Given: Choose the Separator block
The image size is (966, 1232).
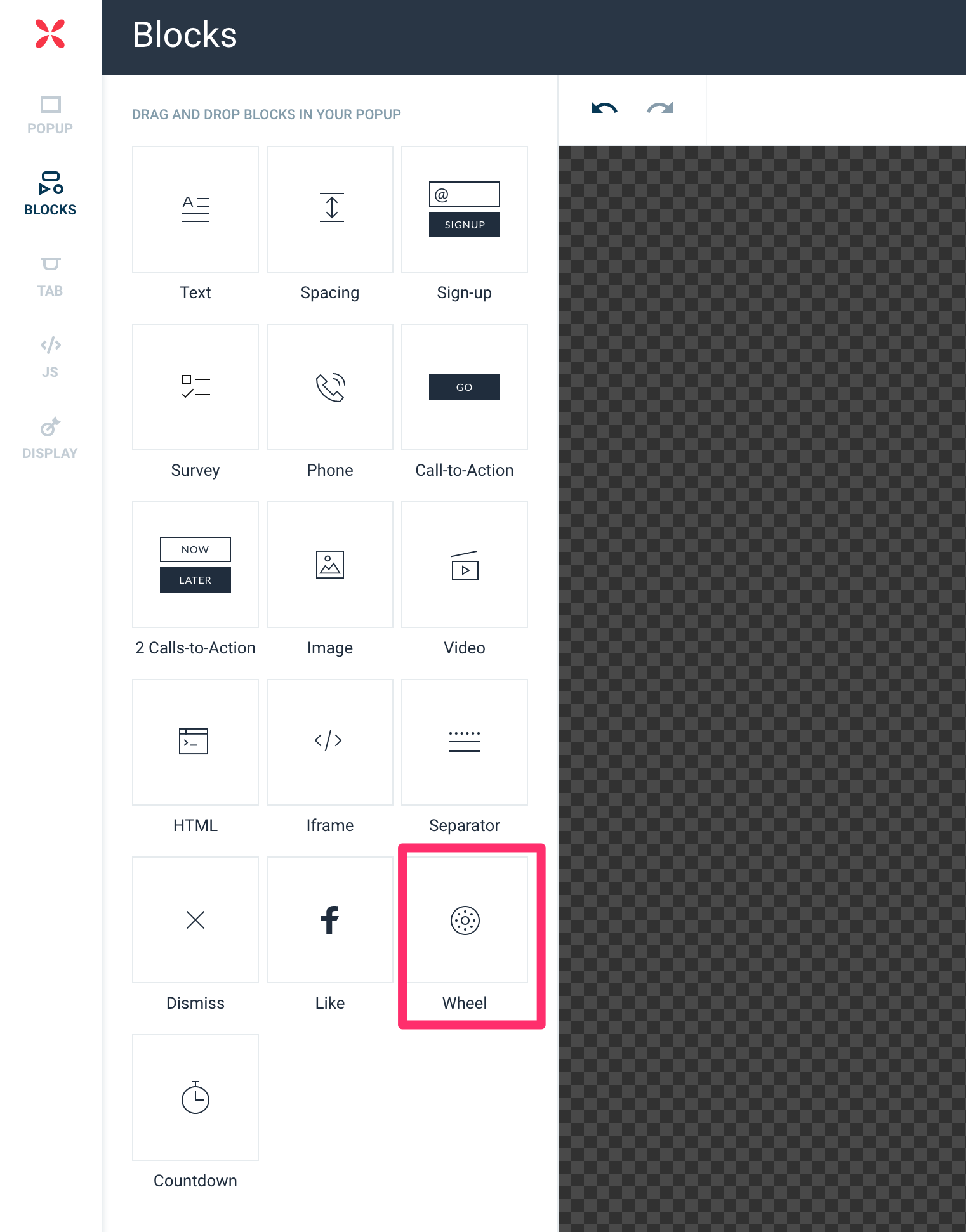Looking at the screenshot, I should coord(465,742).
